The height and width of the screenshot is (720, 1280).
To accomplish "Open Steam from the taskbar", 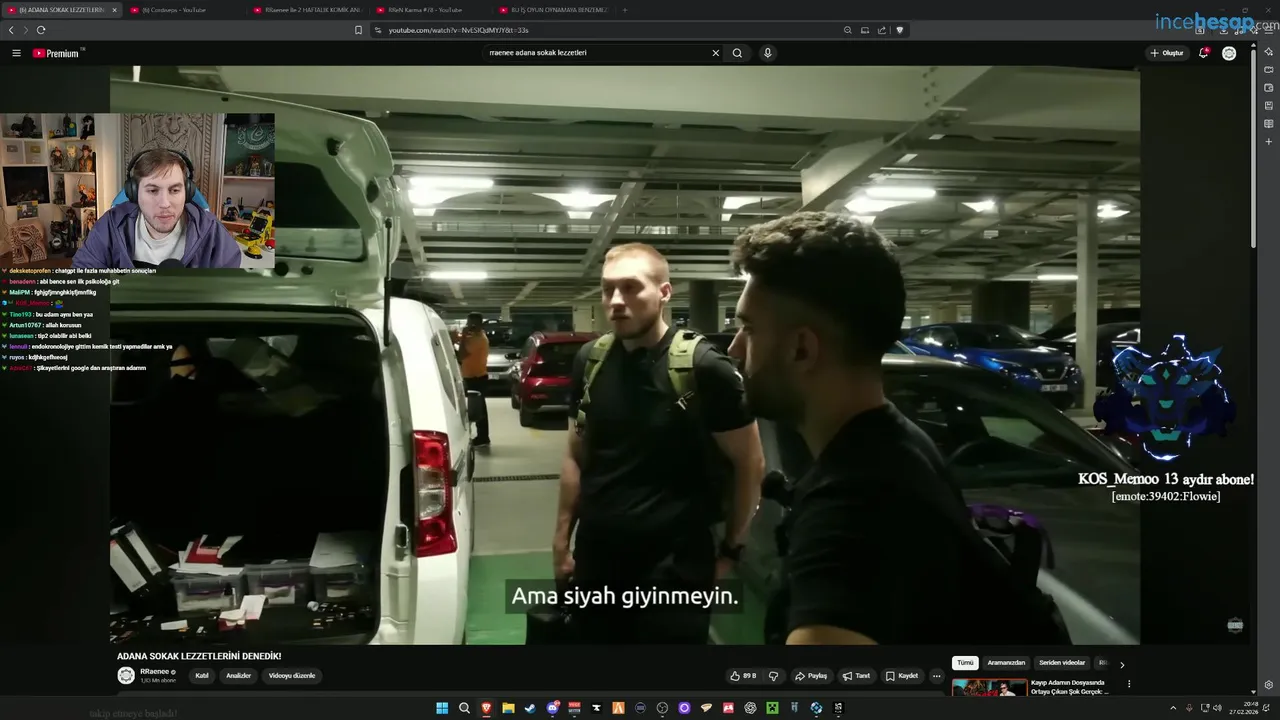I will point(530,708).
